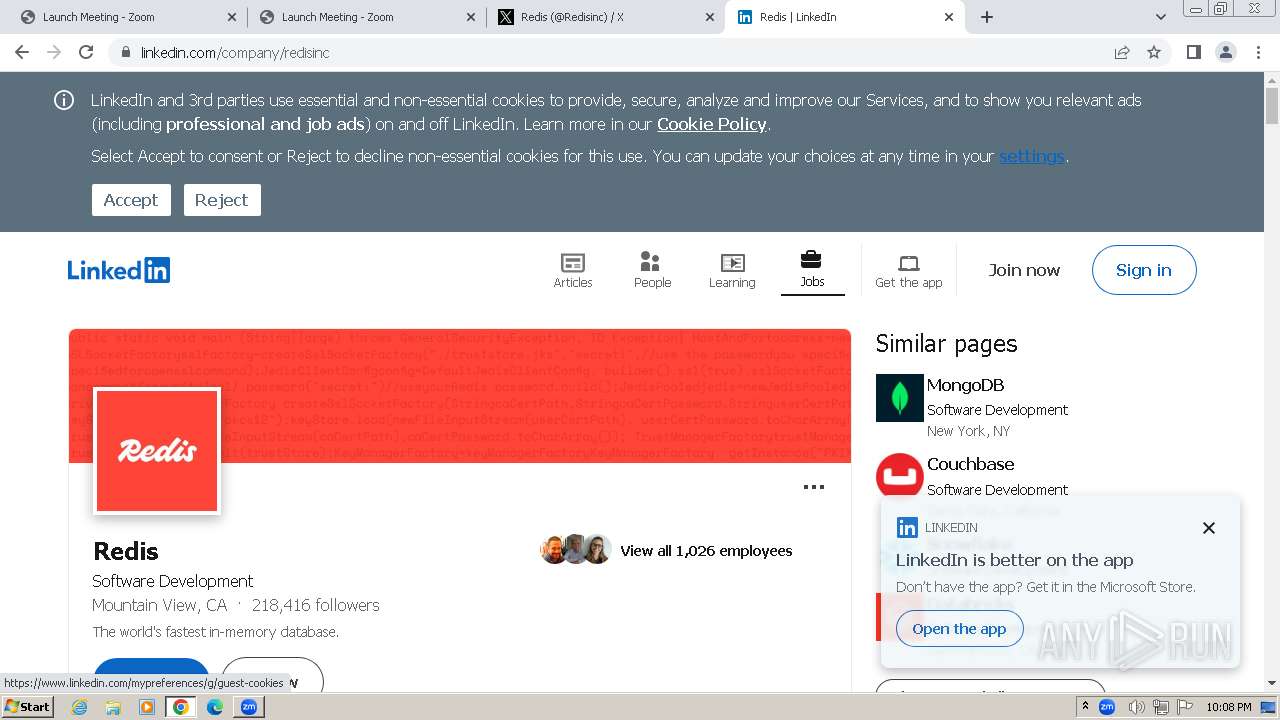The image size is (1280, 720).
Task: Click the Redis company logo
Action: 157,452
